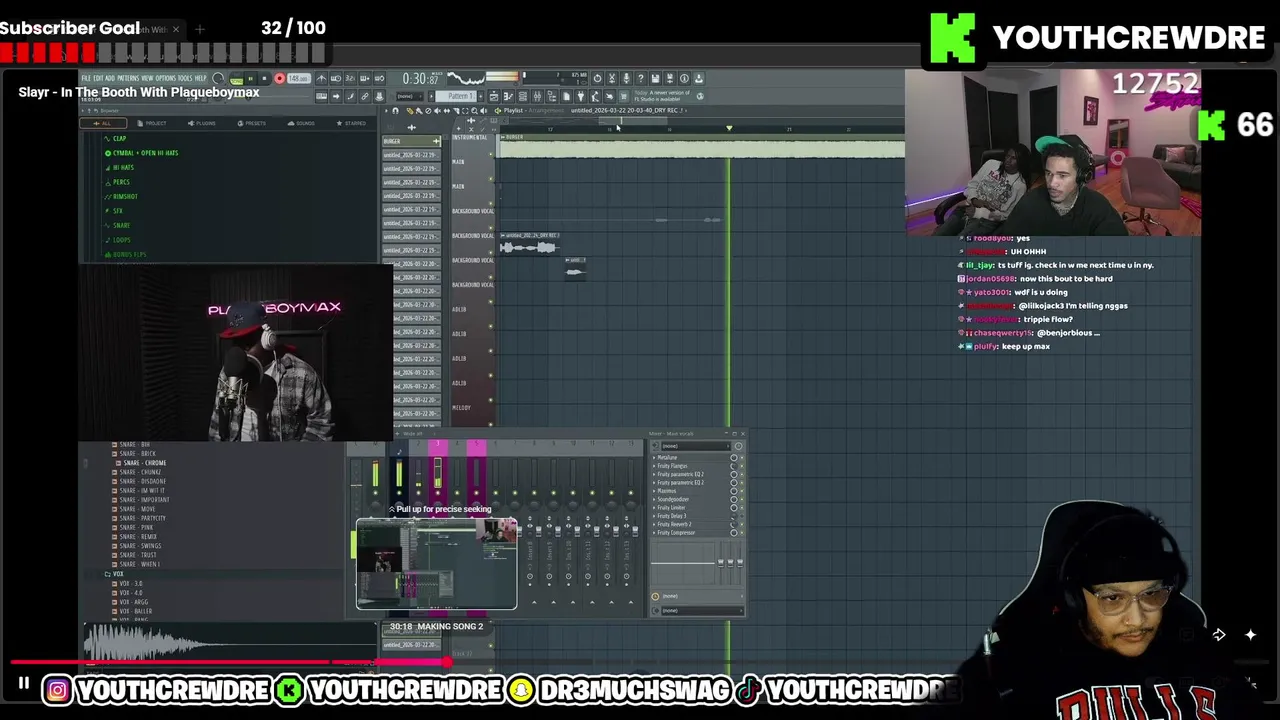Switch to the STARRED browser tab

point(349,123)
